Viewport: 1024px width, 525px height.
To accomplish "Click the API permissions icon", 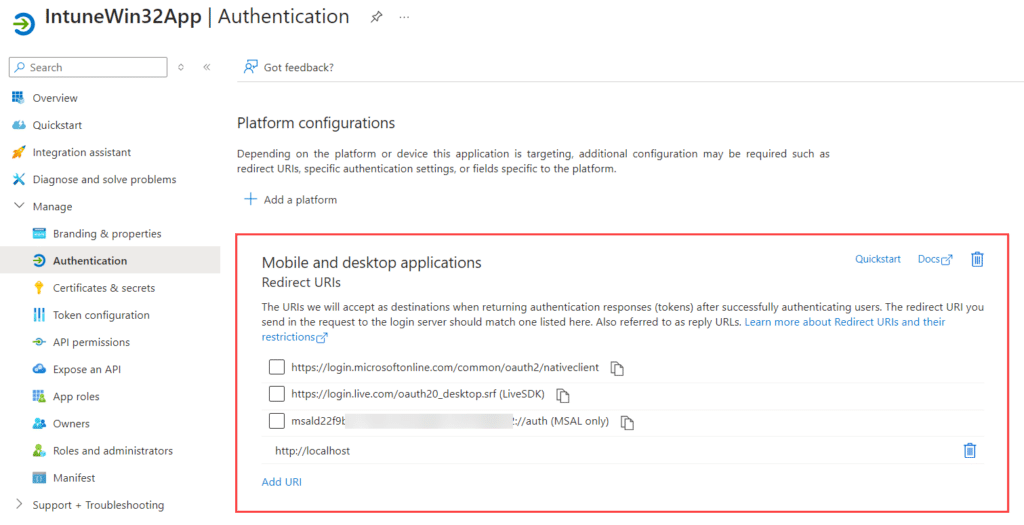I will (39, 342).
